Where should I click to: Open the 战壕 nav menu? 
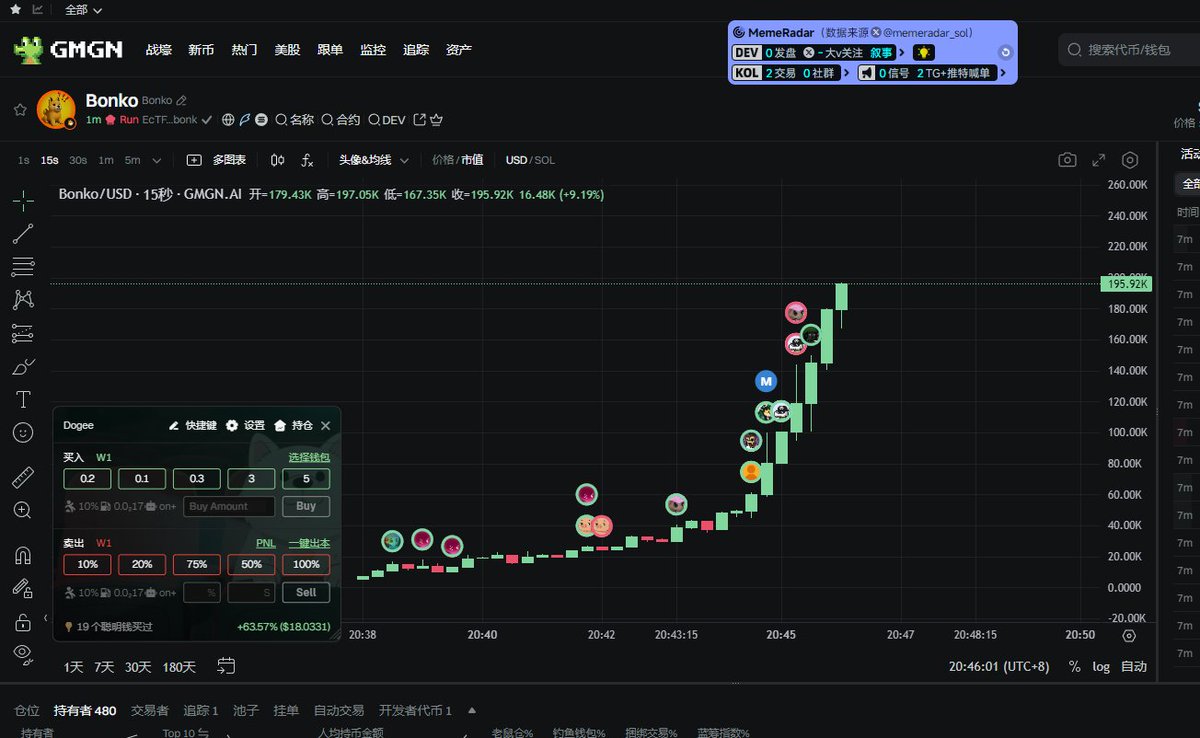pos(159,49)
